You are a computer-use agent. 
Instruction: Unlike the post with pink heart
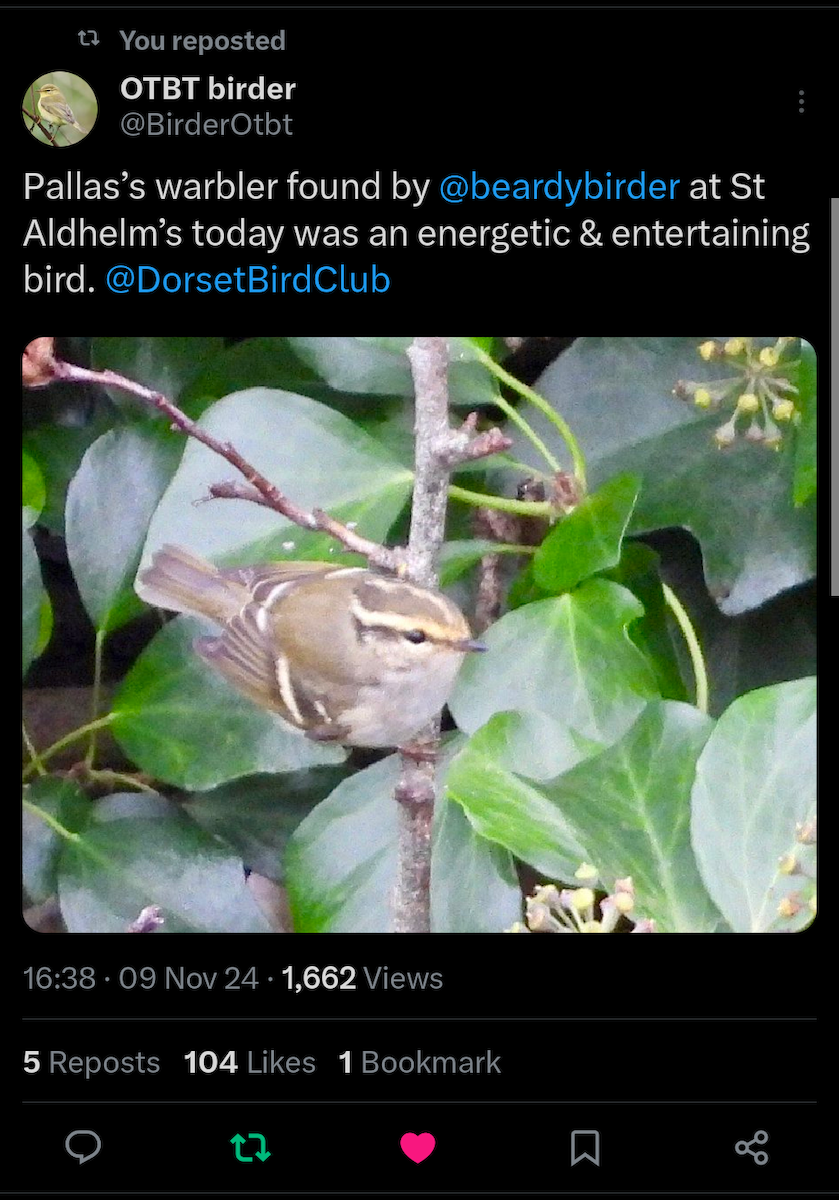(418, 1147)
